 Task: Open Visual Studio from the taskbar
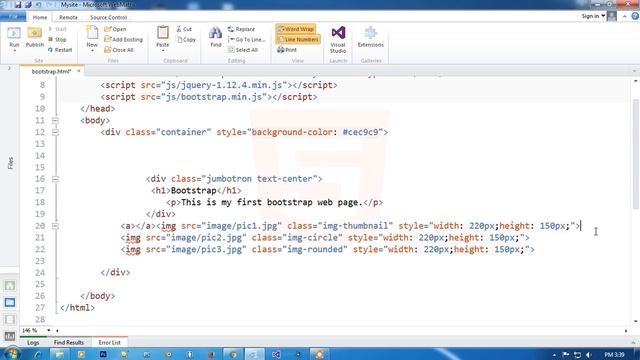[276, 354]
